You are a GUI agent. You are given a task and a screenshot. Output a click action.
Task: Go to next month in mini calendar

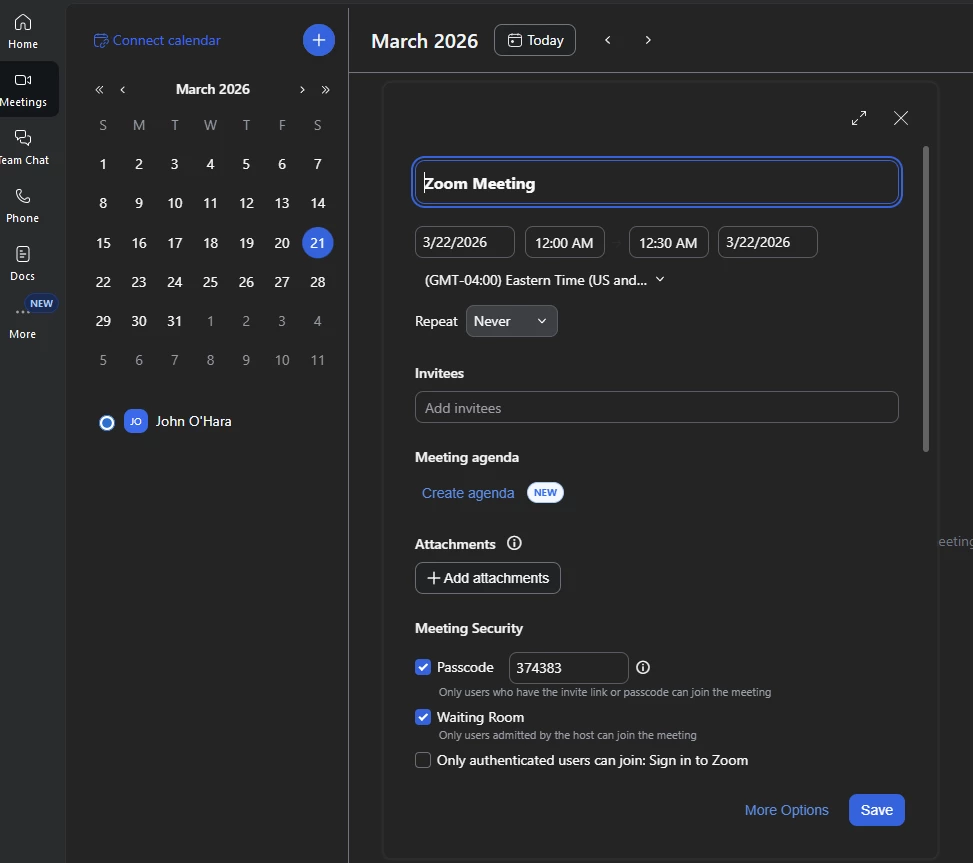click(302, 89)
